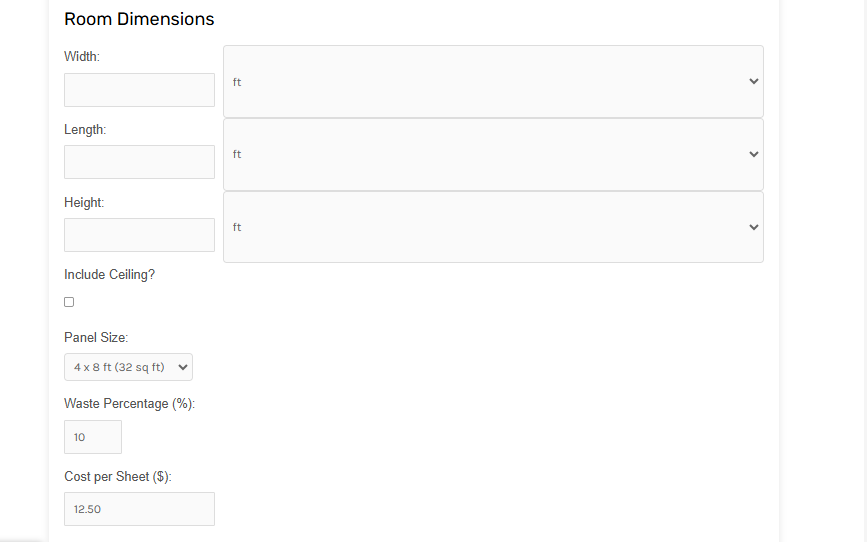The height and width of the screenshot is (542, 867).
Task: Open the Panel Size dropdown
Action: click(x=128, y=367)
